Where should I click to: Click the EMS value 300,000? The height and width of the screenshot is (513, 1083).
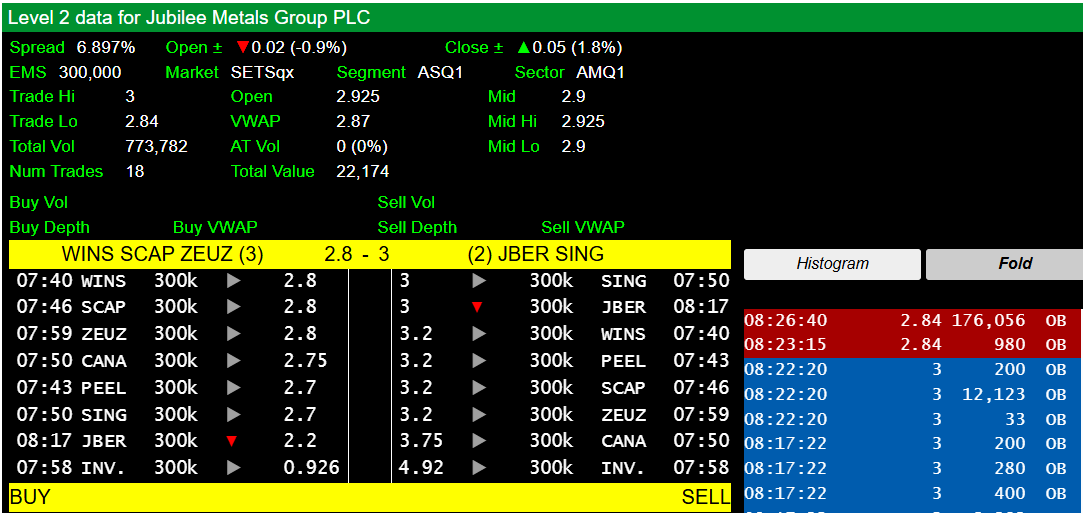click(x=90, y=72)
